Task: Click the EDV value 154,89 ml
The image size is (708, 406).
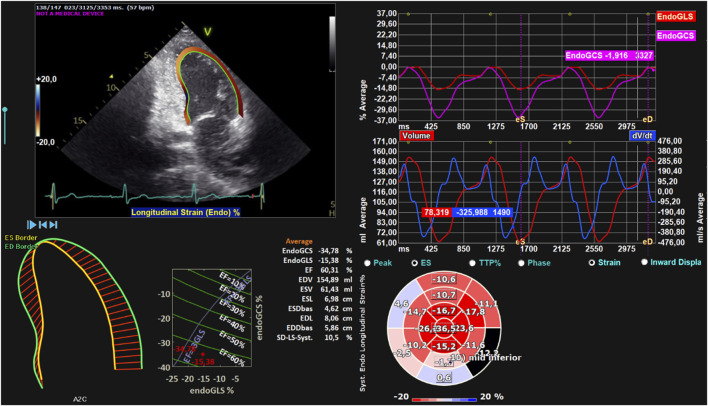Action: (328, 280)
